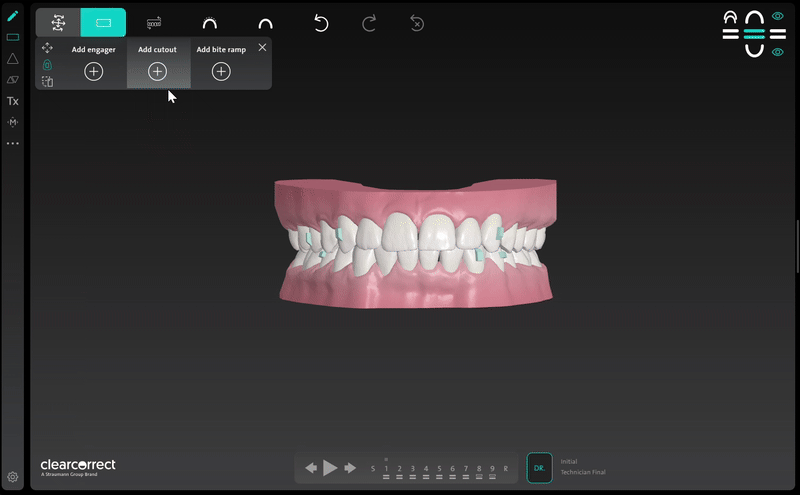
Task: Jump to stage 5 on timeline
Action: (x=439, y=468)
